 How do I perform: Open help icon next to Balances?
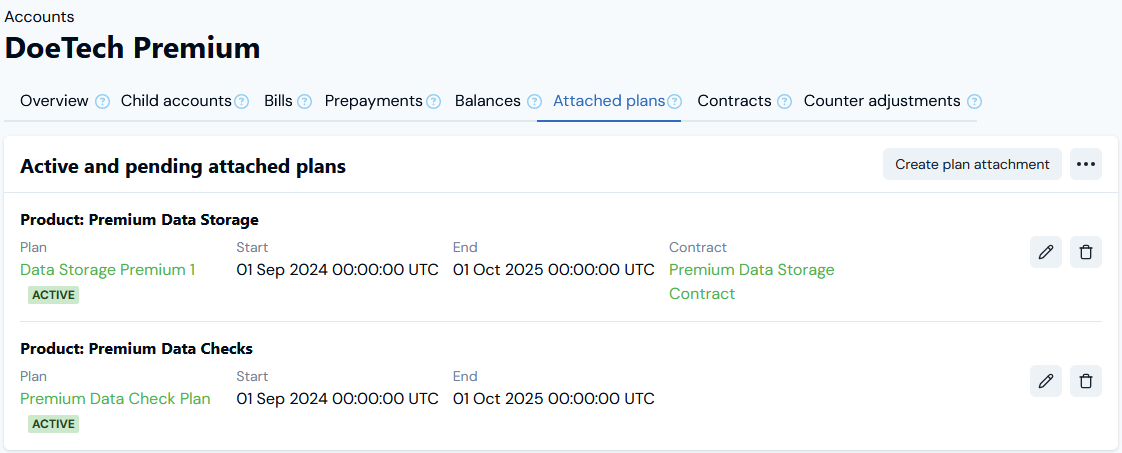click(x=535, y=102)
